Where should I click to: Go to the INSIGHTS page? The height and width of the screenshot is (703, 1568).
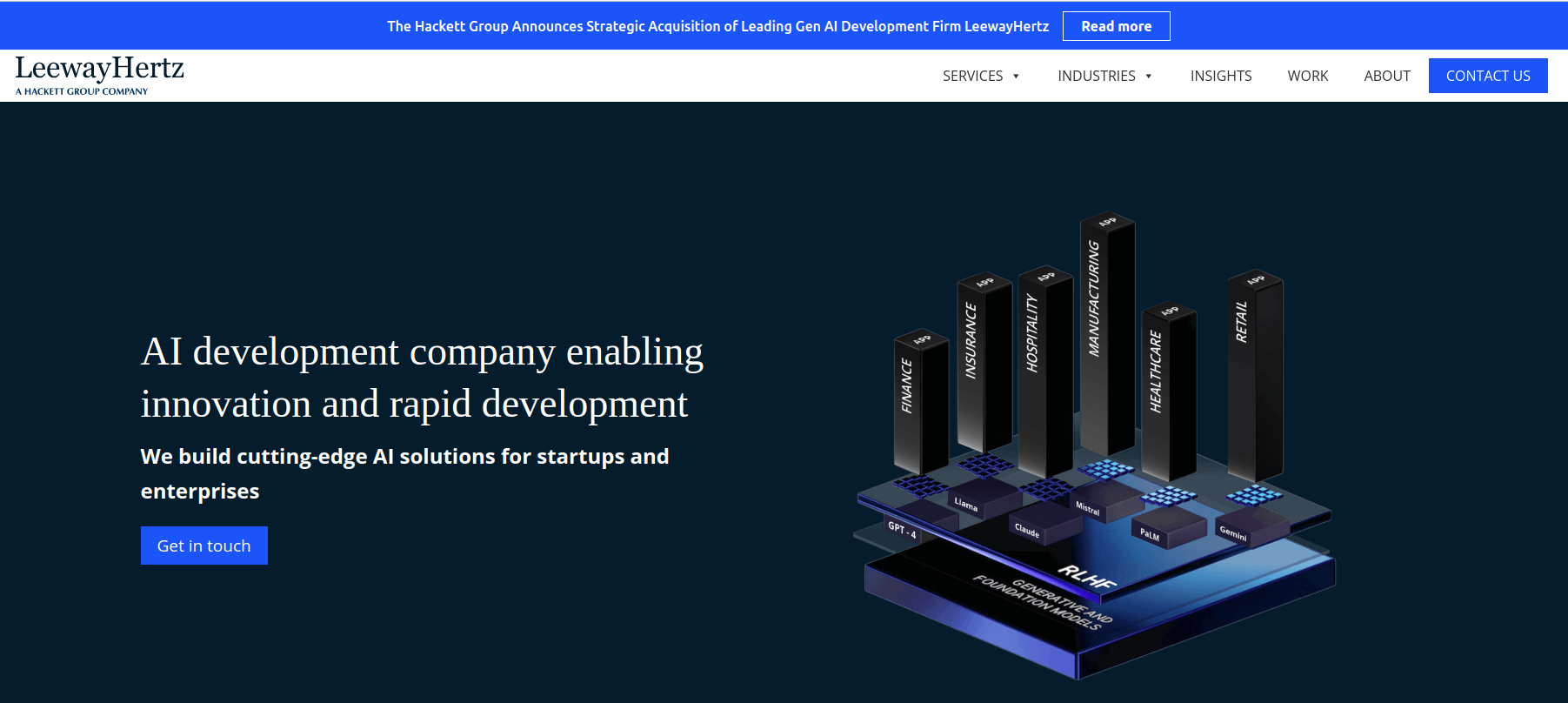(x=1220, y=76)
